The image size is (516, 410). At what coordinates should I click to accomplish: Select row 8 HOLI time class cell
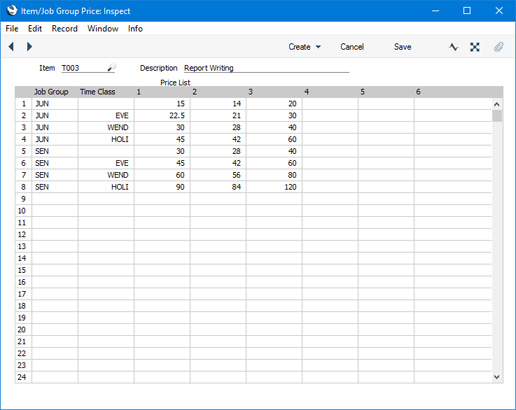click(x=106, y=187)
